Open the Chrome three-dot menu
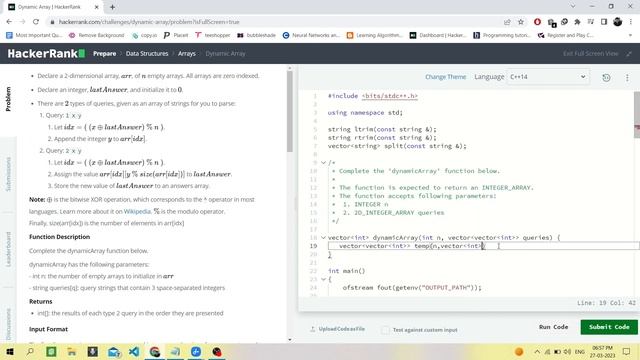The width and height of the screenshot is (640, 360). (631, 22)
